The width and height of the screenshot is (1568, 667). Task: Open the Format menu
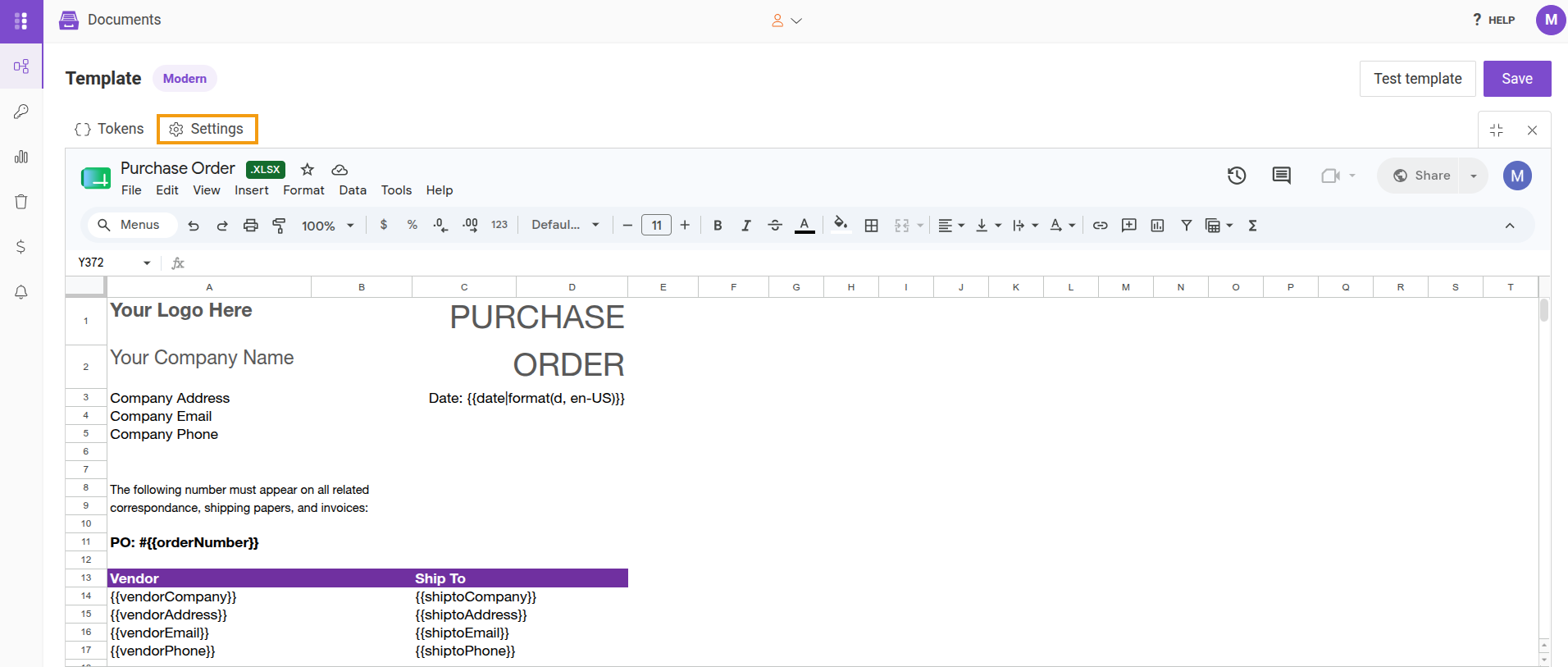click(303, 190)
